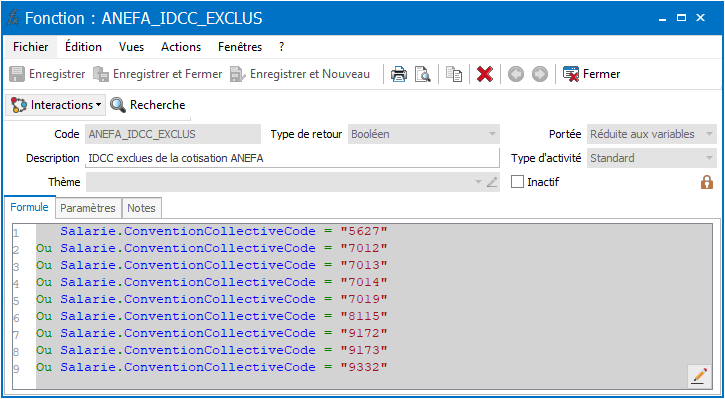725x399 pixels.
Task: Click the Recherche search button
Action: 148,105
